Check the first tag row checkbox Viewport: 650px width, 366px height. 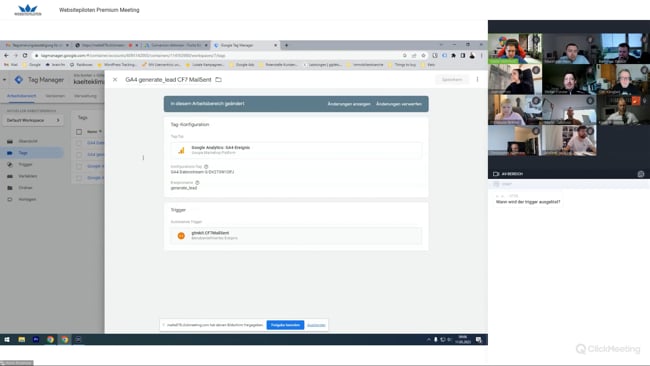coord(79,143)
